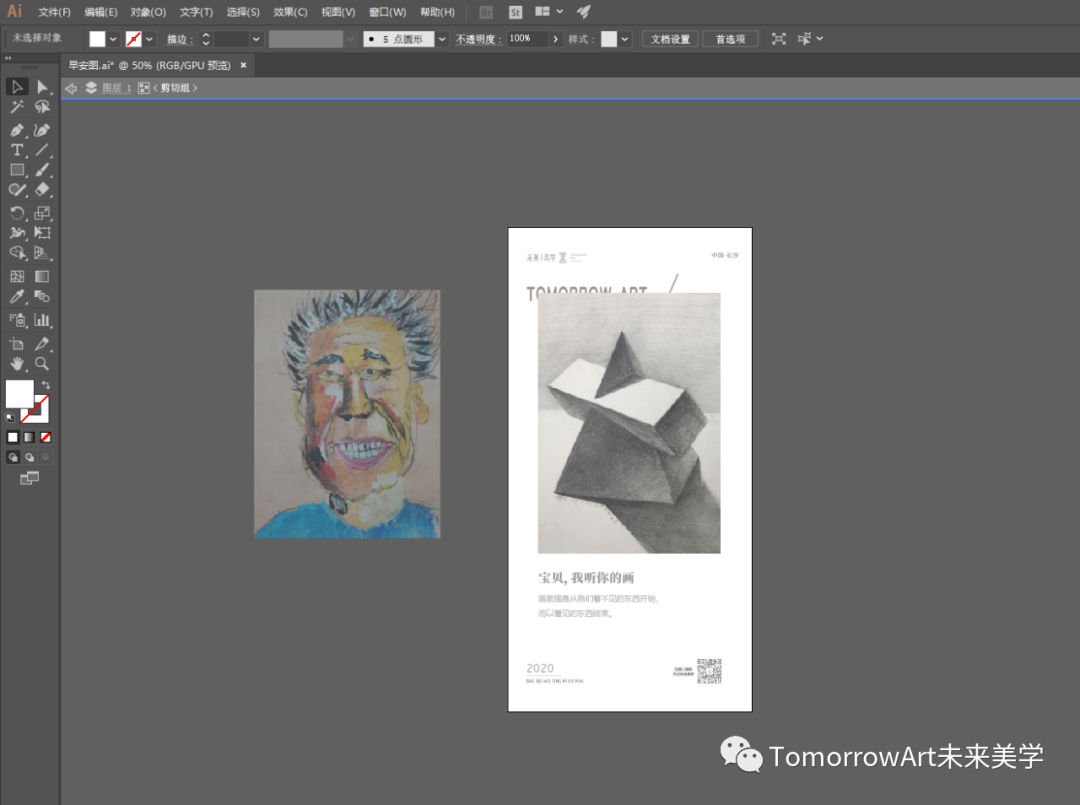Select the Pen tool

17,130
